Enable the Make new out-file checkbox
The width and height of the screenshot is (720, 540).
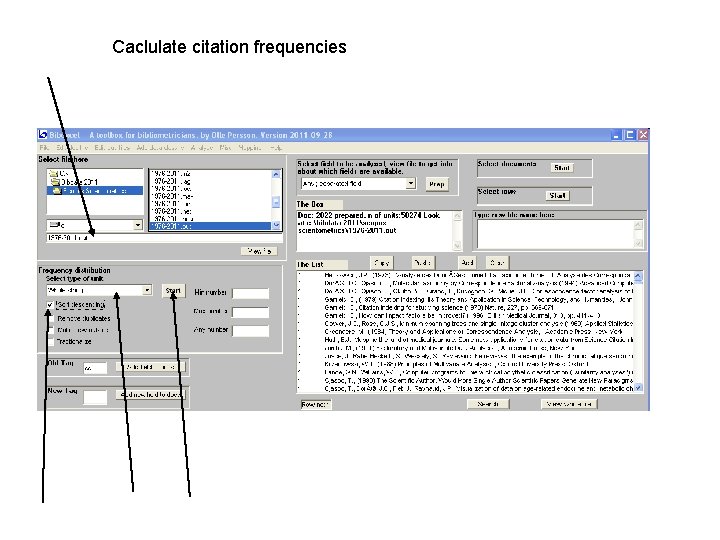tap(51, 330)
